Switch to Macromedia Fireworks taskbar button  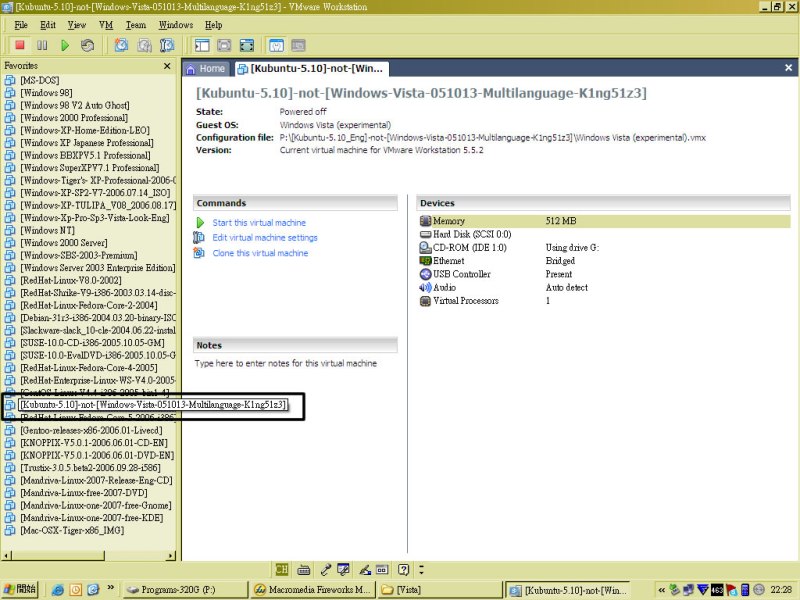click(x=313, y=590)
